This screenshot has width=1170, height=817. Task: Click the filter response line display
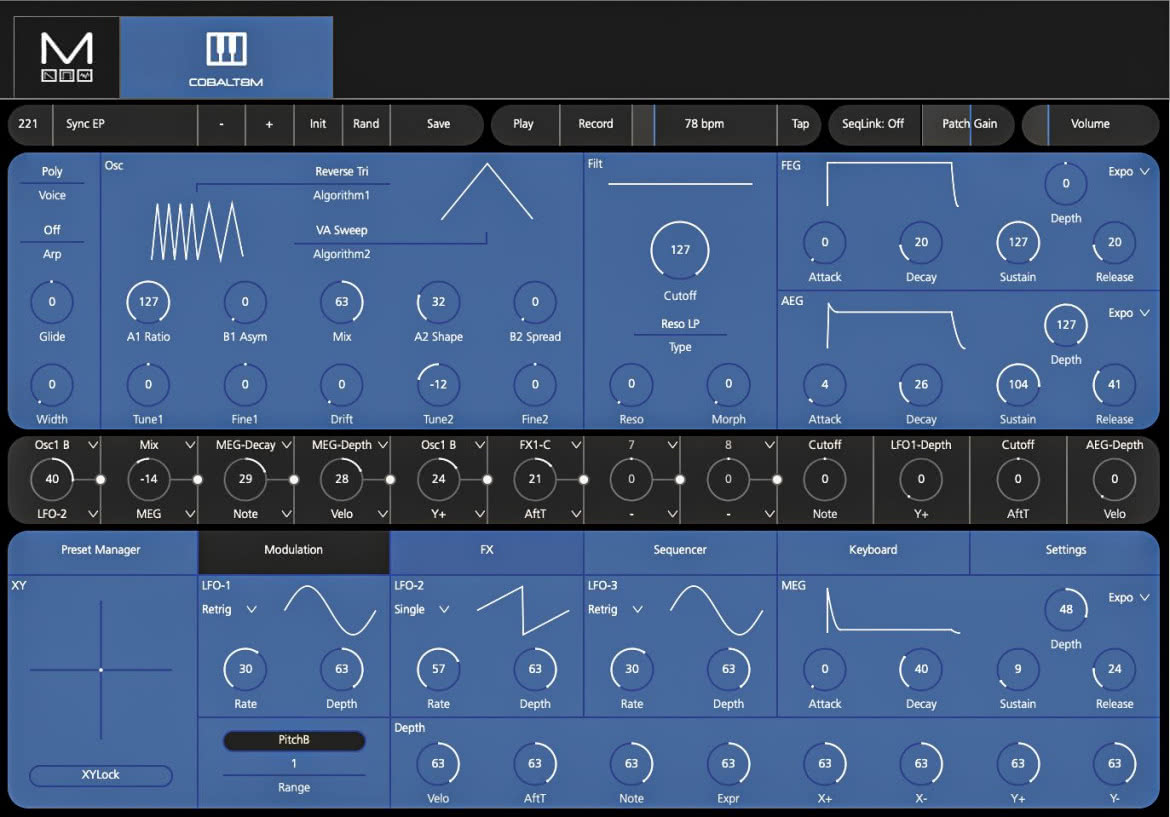click(x=680, y=183)
